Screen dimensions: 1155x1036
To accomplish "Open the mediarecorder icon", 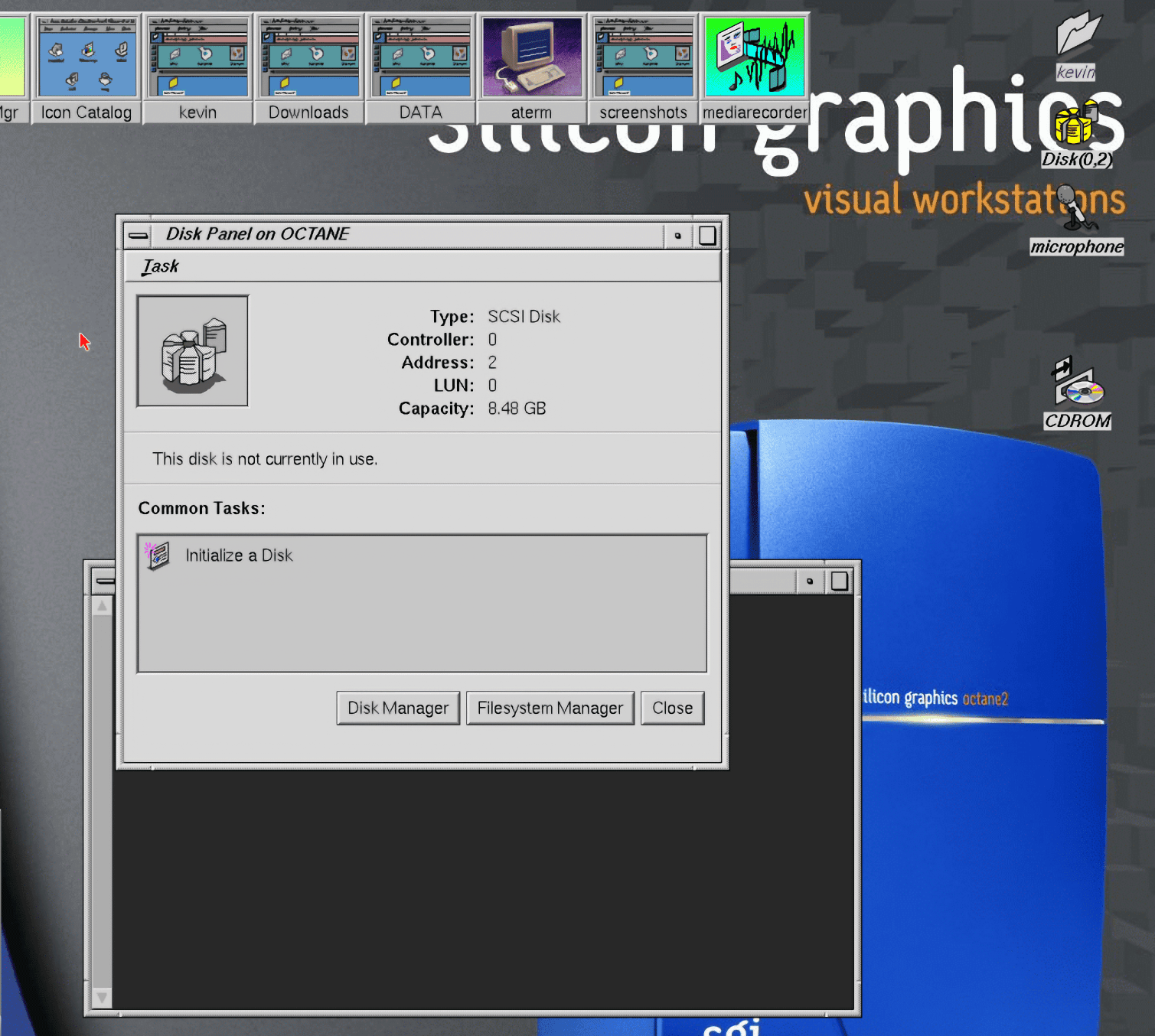I will (x=755, y=68).
